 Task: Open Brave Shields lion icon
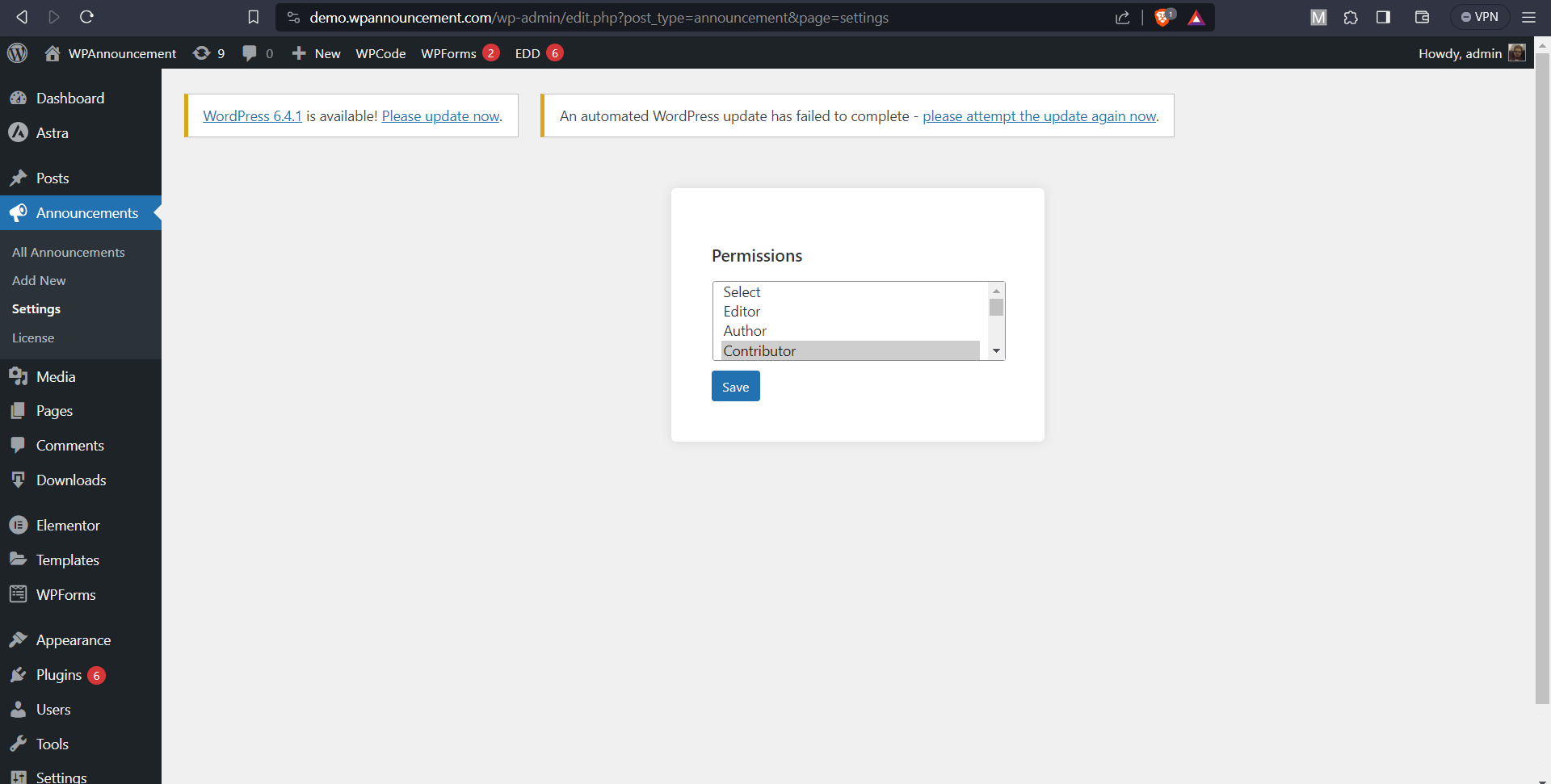pyautogui.click(x=1164, y=17)
